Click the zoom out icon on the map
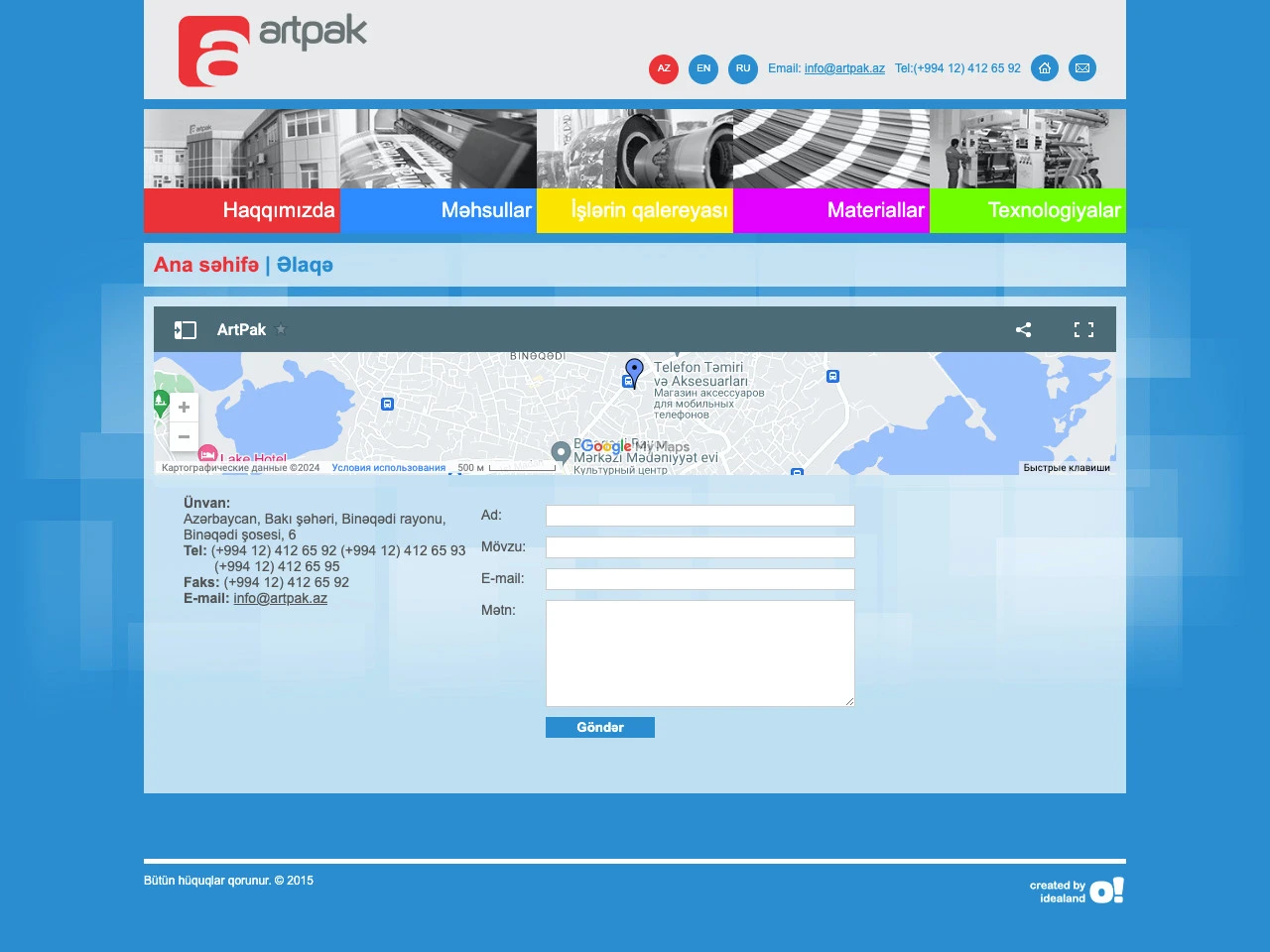Image resolution: width=1270 pixels, height=952 pixels. pos(184,436)
